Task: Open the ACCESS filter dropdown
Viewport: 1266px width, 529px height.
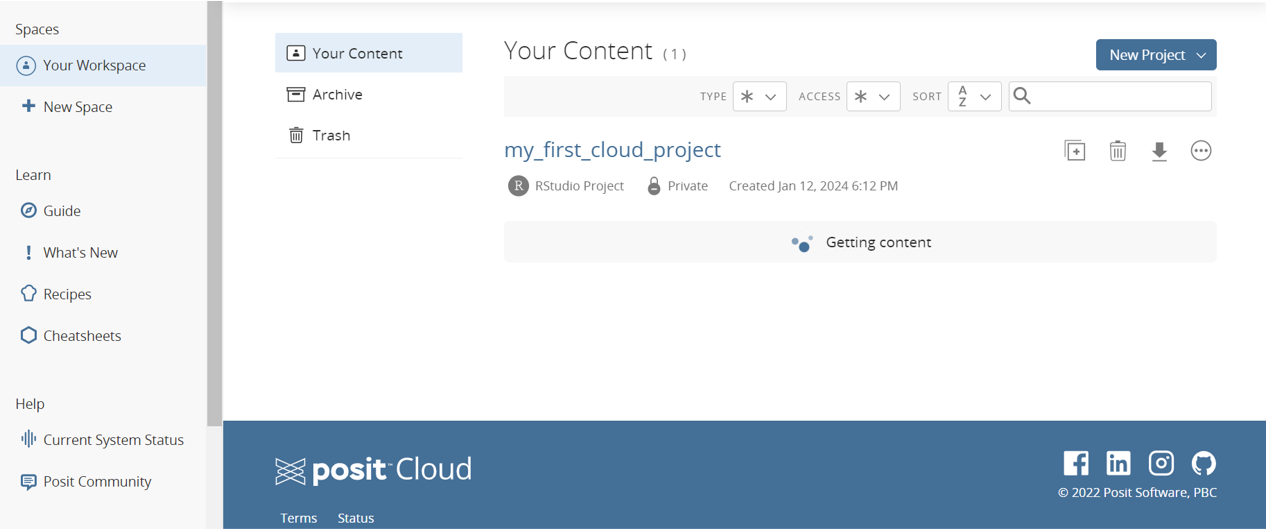Action: [x=873, y=96]
